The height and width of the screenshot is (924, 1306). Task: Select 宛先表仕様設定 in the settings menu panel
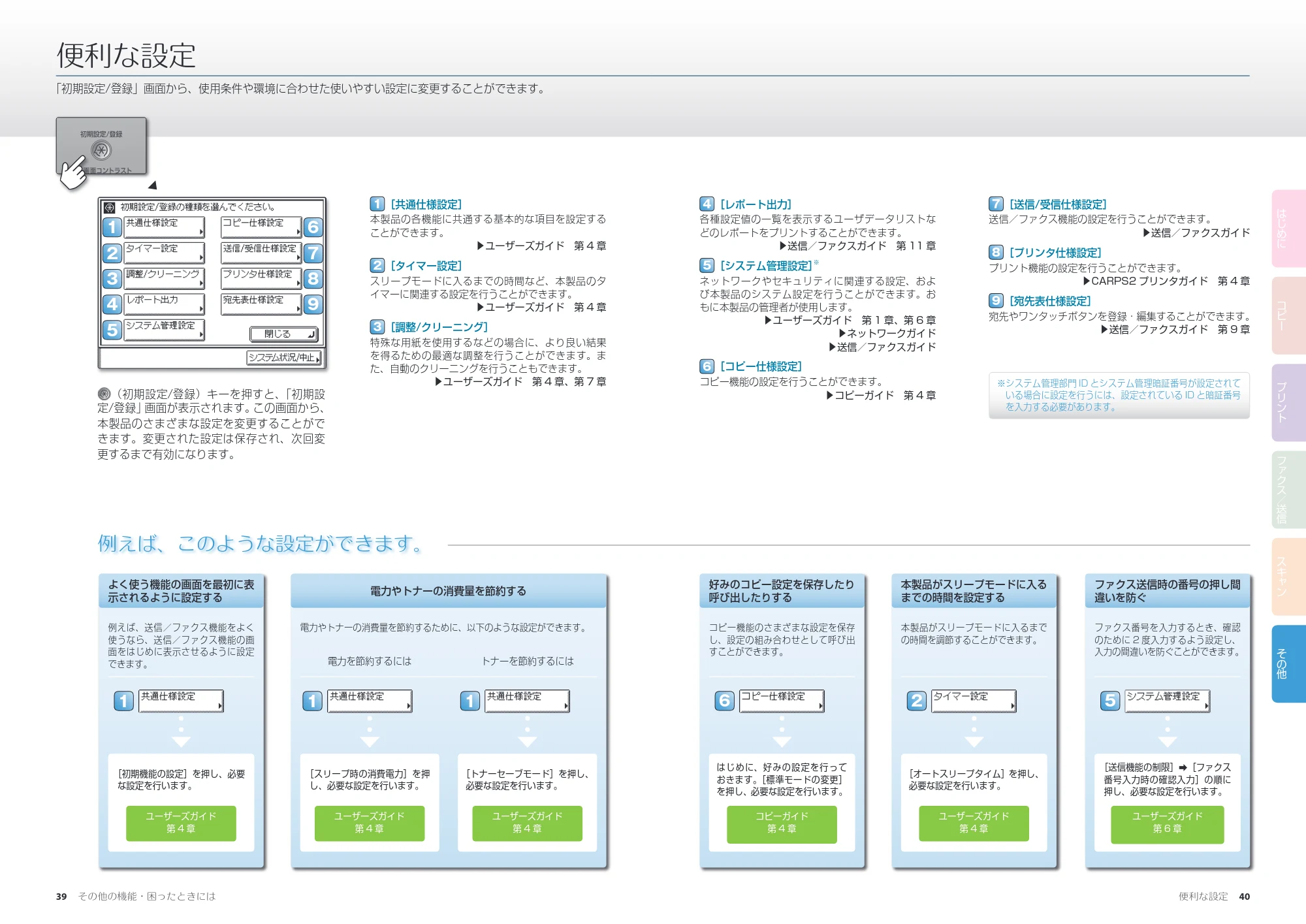(261, 304)
